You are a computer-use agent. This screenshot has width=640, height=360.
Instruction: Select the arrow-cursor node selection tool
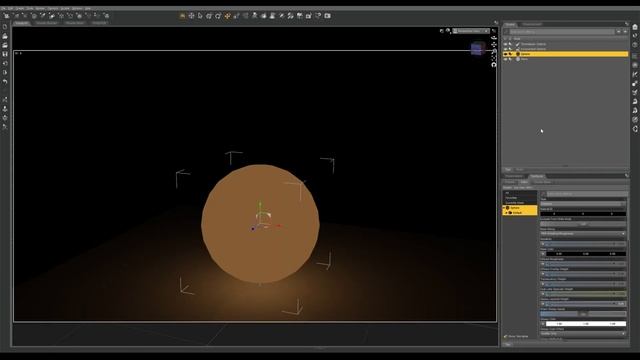click(x=200, y=16)
